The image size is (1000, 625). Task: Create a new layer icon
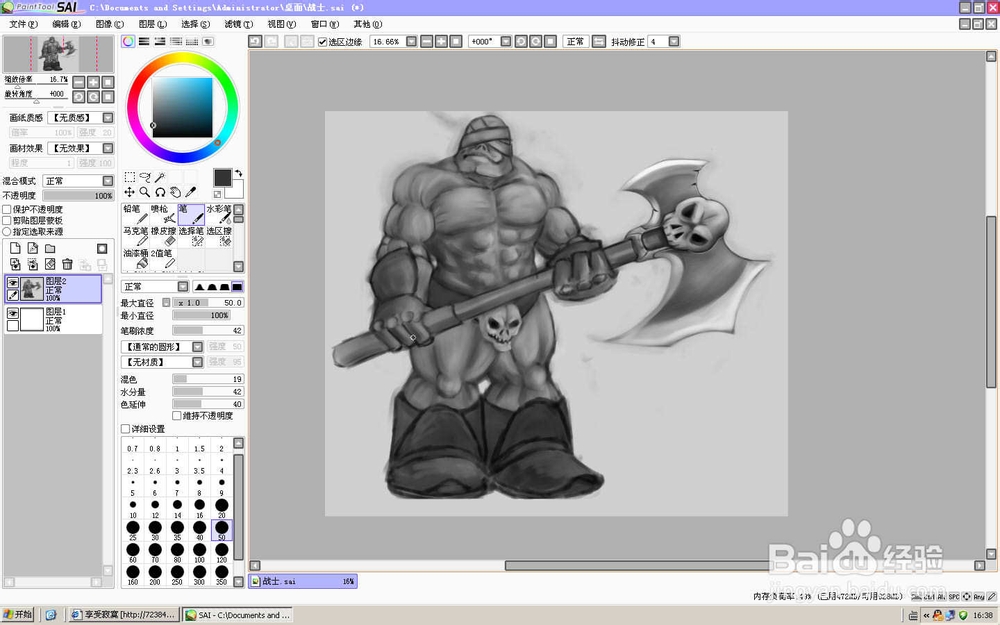(x=15, y=248)
